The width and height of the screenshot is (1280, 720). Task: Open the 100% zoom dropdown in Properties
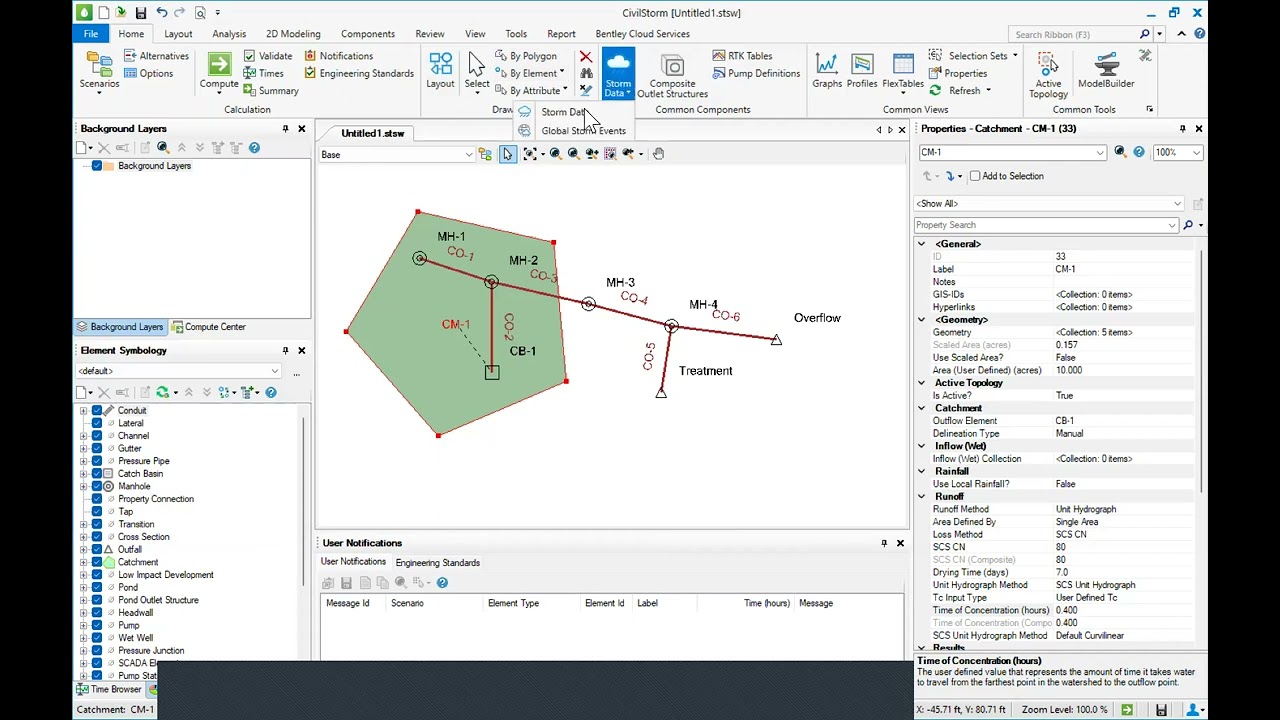coord(1196,152)
